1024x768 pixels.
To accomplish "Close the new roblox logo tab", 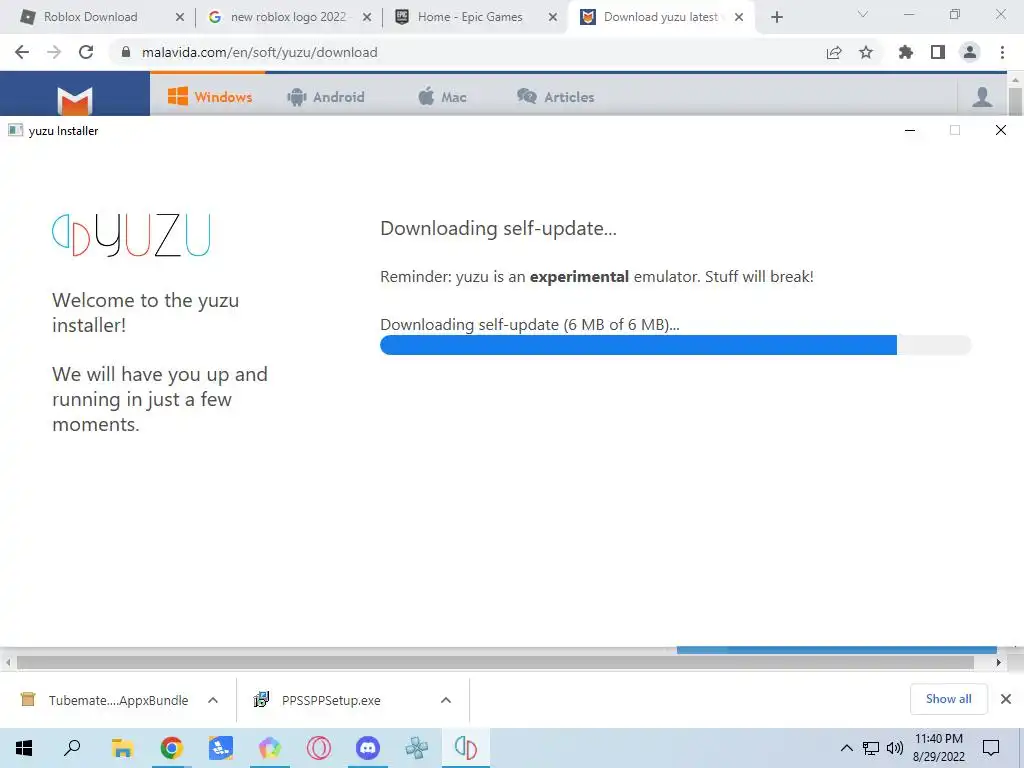I will pyautogui.click(x=367, y=17).
